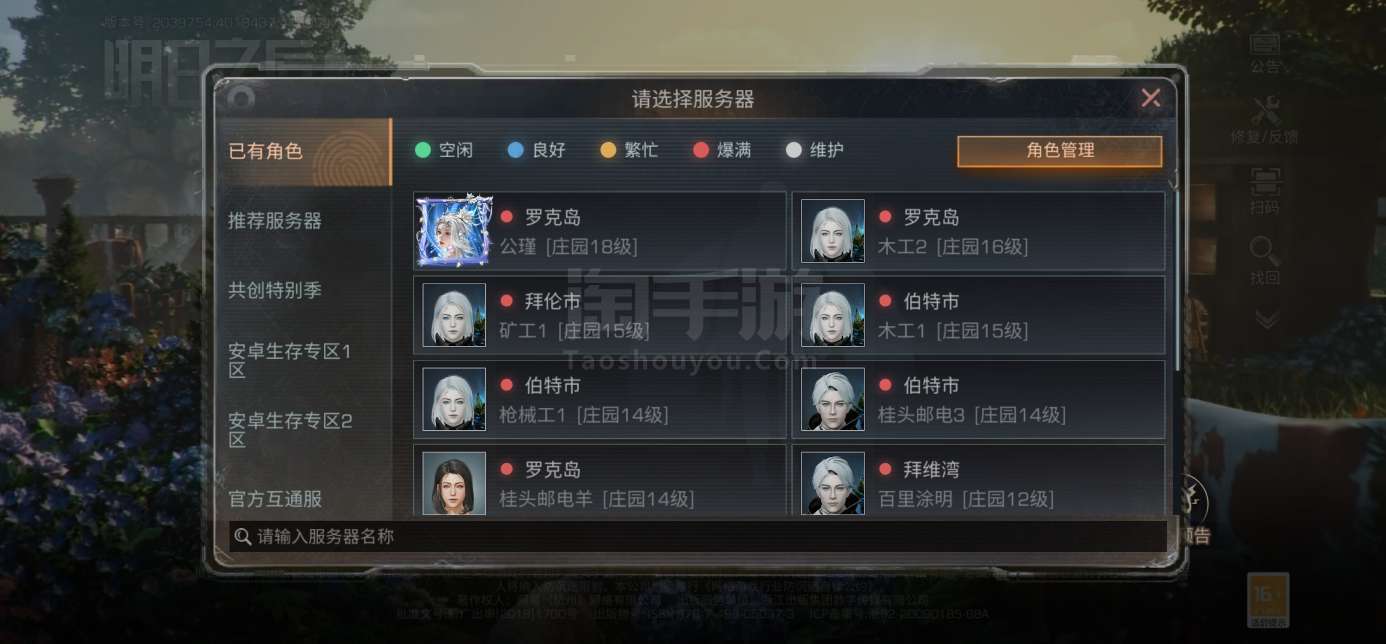Focus the 请输入服务器名称 search field
The image size is (1386, 644).
click(x=698, y=537)
